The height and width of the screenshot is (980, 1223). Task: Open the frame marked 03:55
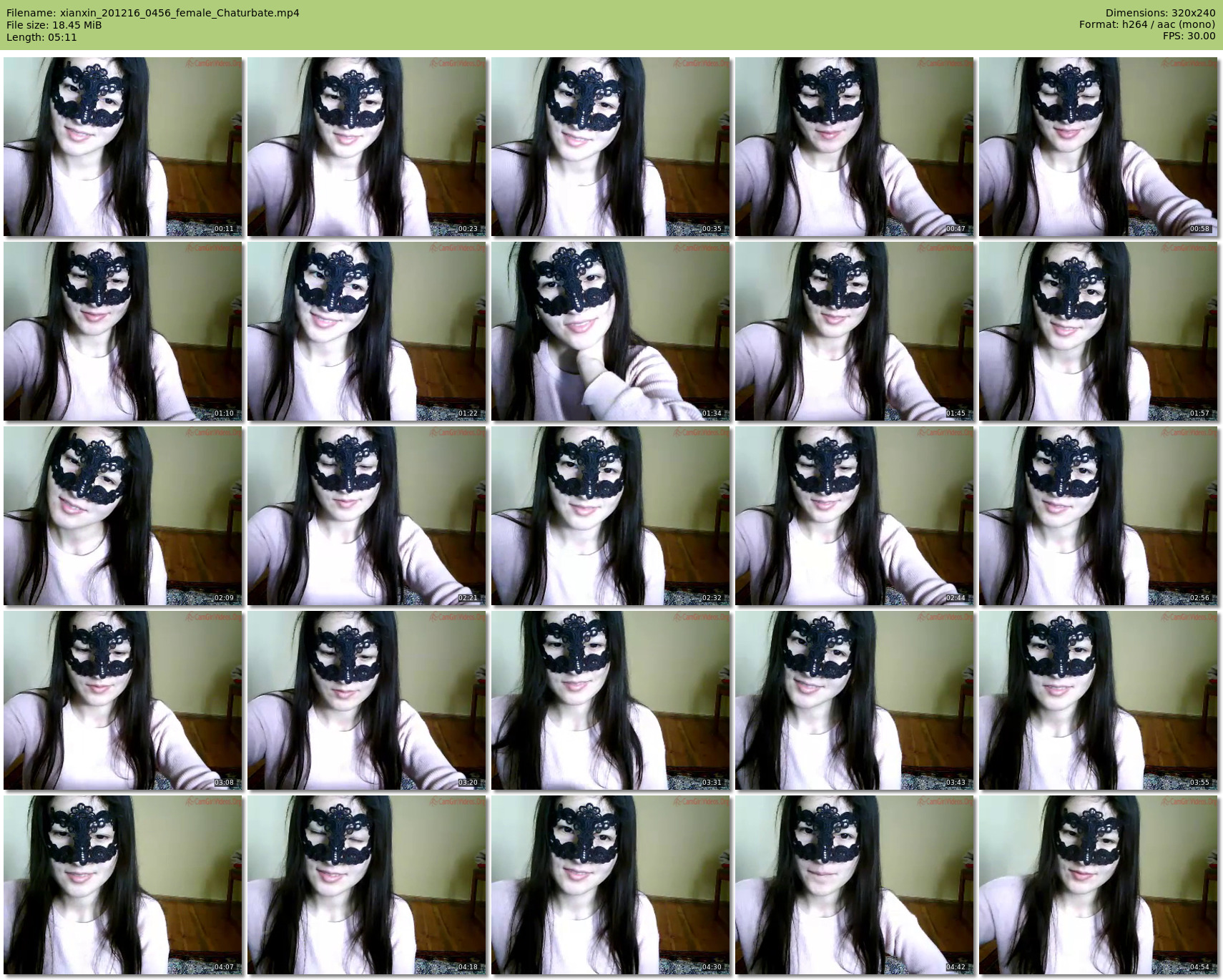(x=1098, y=700)
